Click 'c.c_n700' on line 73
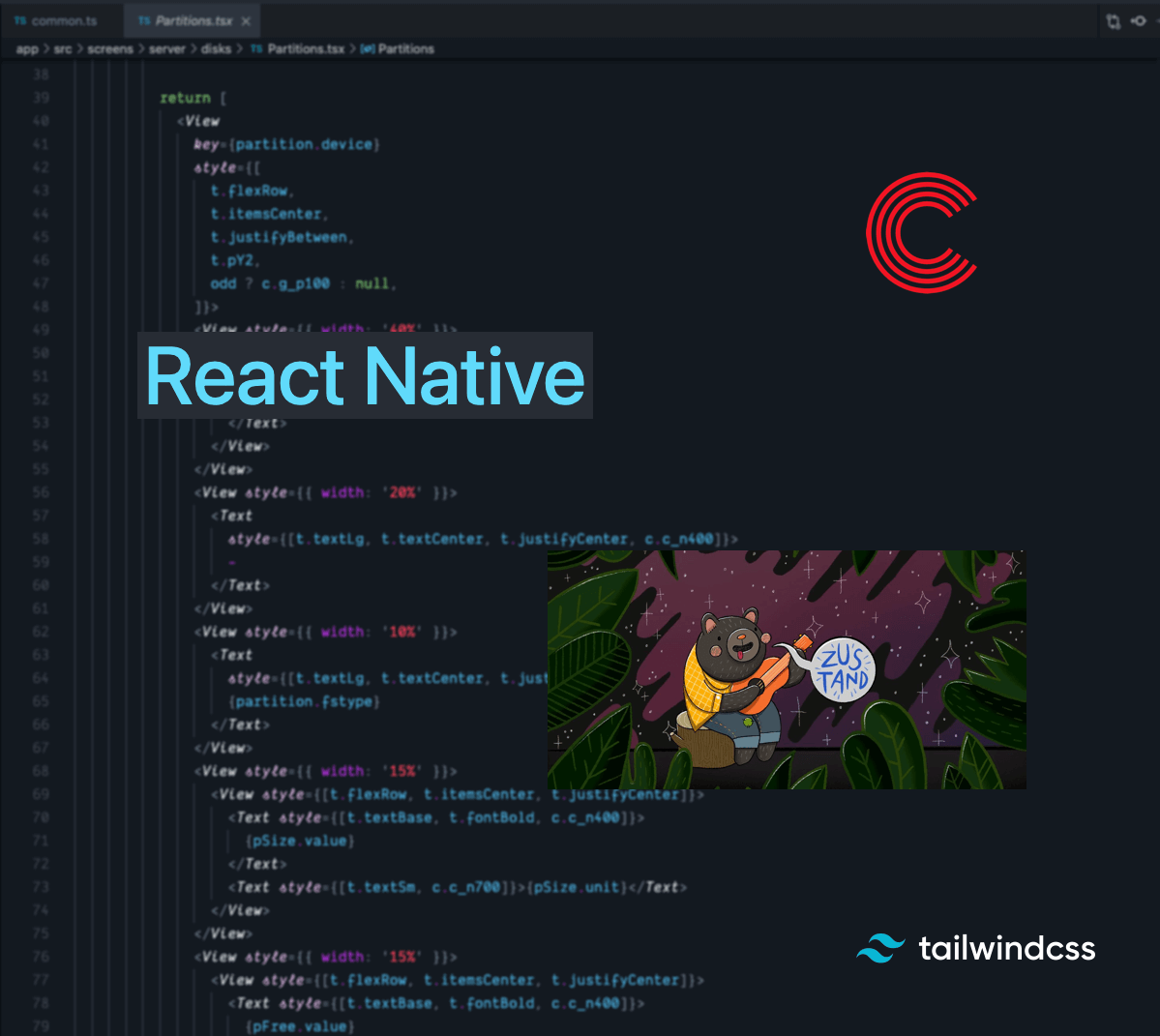 (x=467, y=887)
